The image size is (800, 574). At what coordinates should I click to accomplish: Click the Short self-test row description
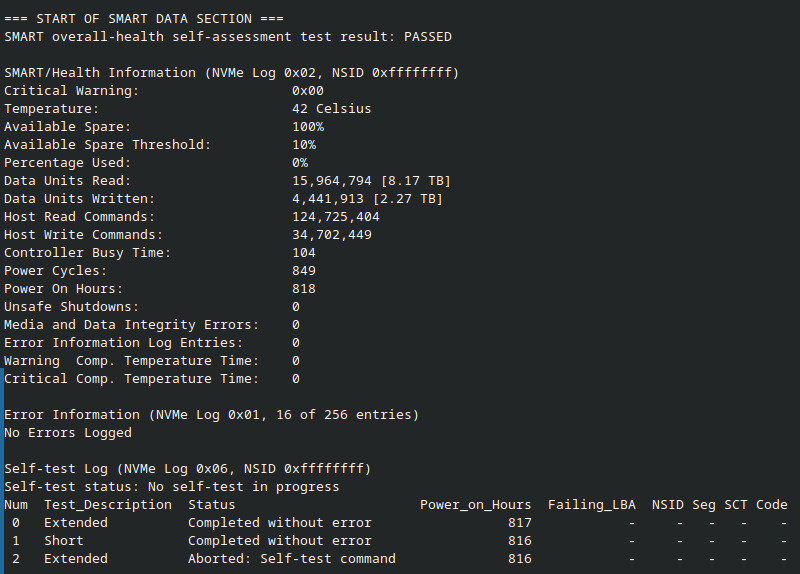[x=64, y=541]
